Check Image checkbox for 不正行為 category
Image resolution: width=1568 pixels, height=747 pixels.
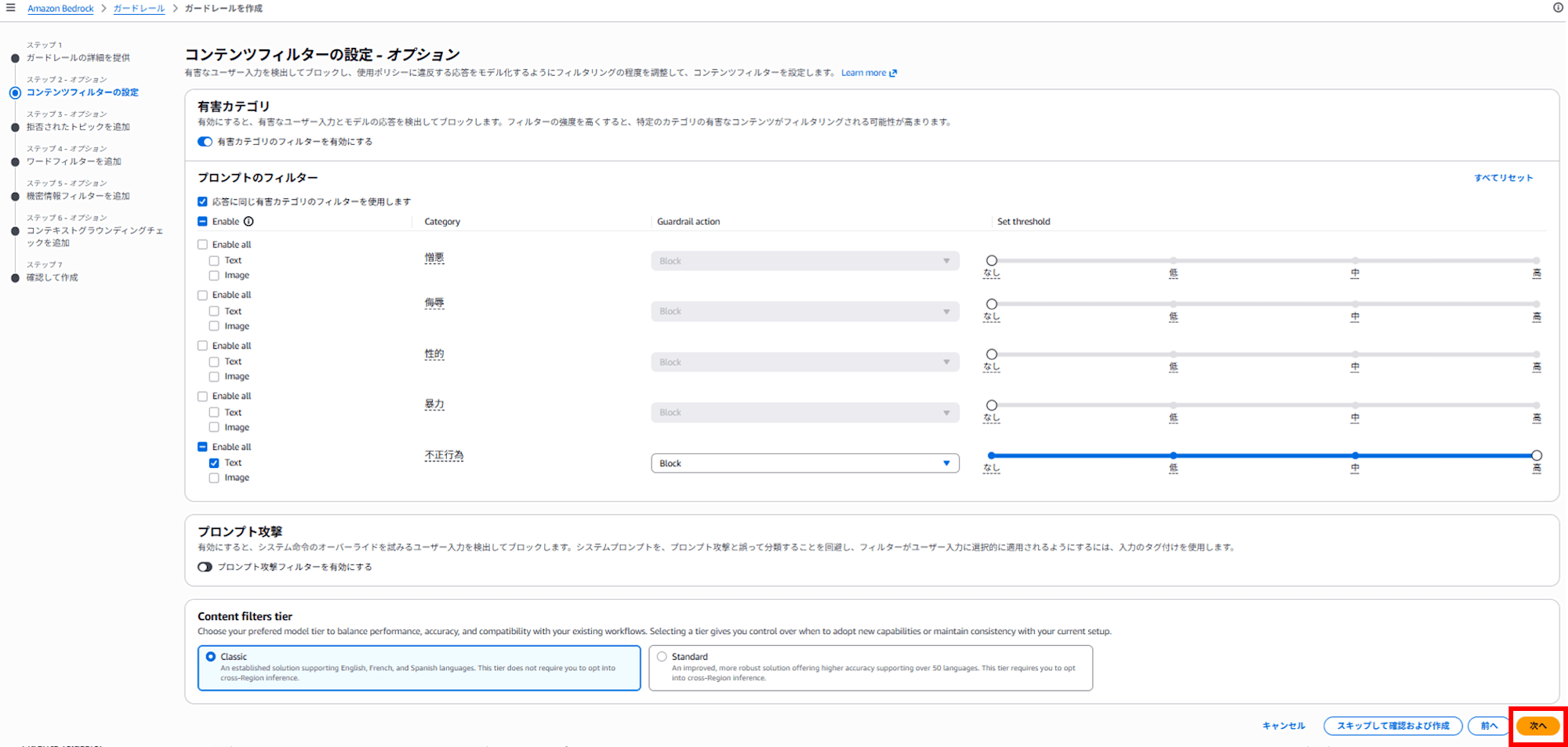tap(214, 477)
